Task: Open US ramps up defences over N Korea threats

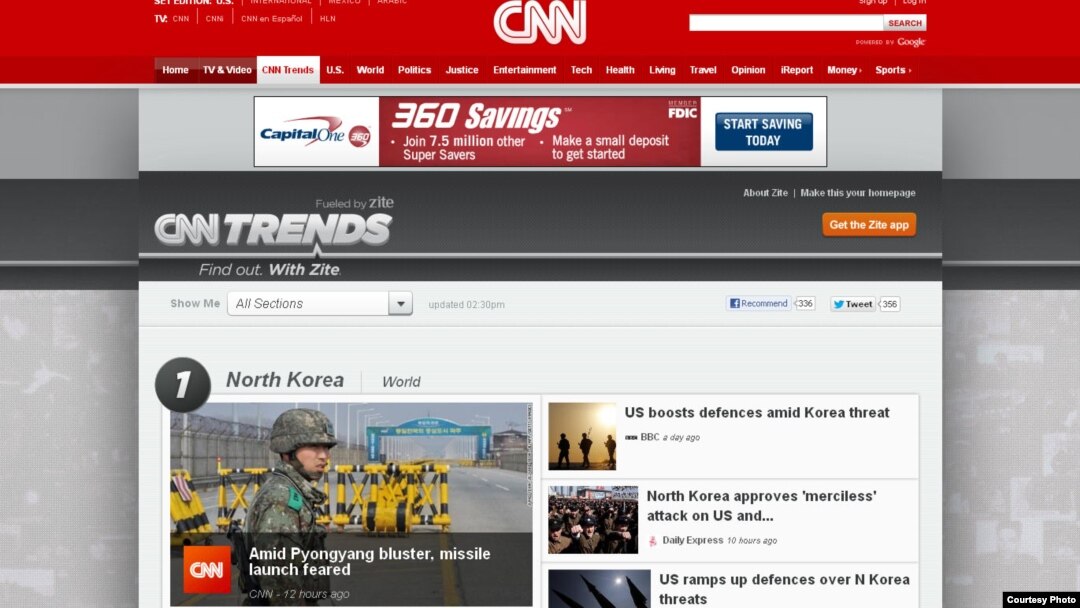Action: (x=784, y=589)
